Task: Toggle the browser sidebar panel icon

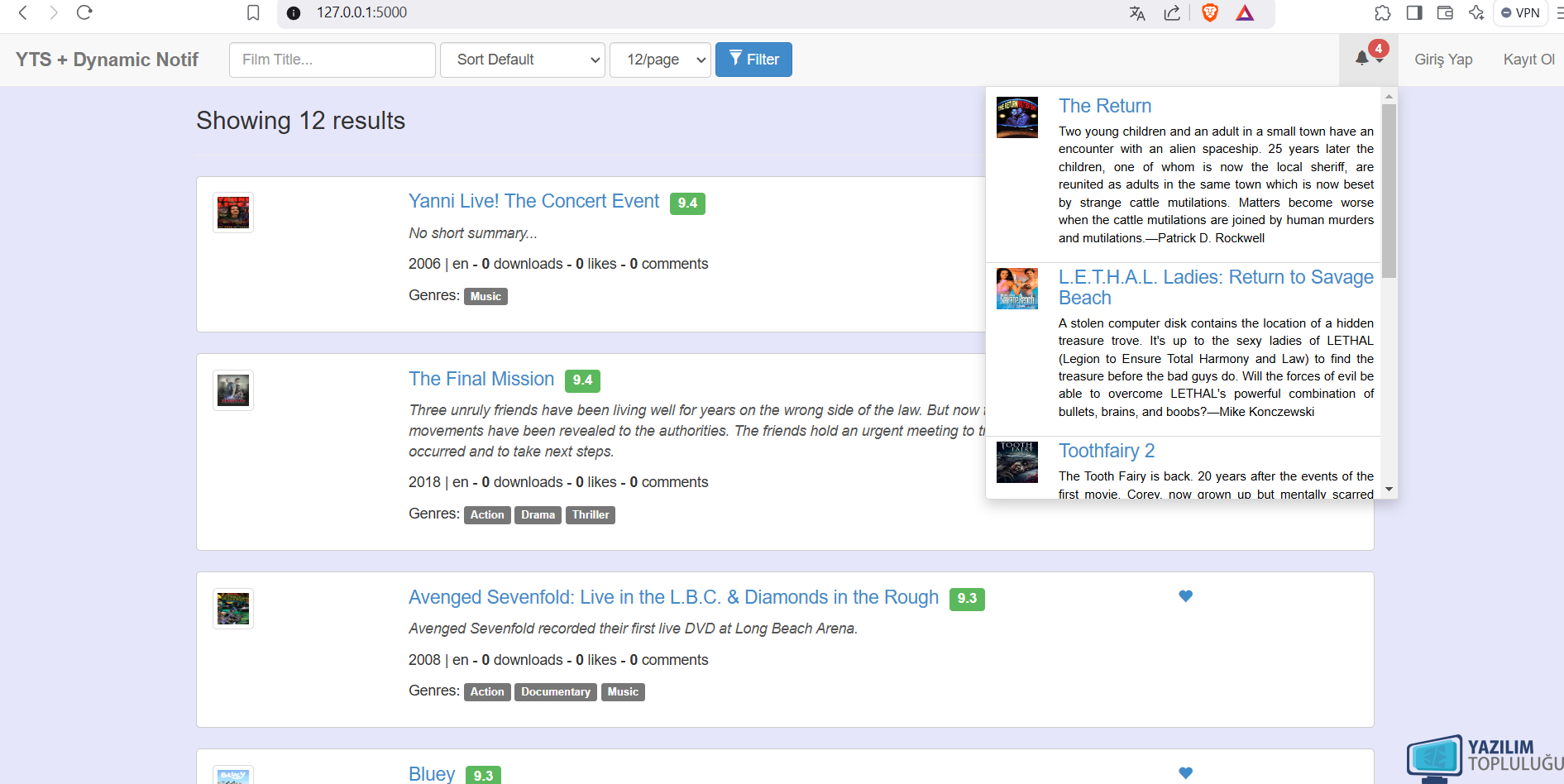Action: (x=1414, y=12)
